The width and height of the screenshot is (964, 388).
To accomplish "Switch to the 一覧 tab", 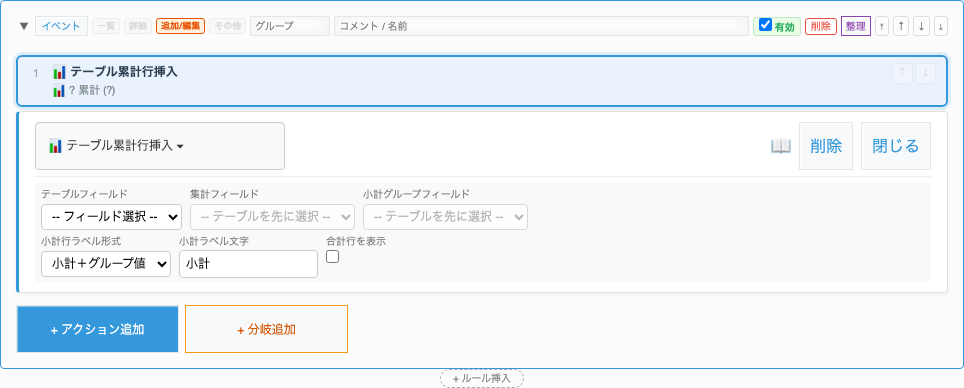I will 106,26.
